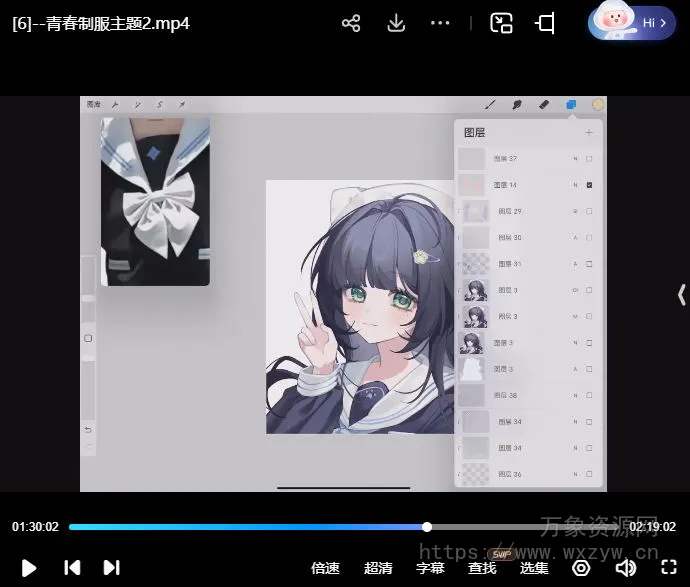Click the share icon in the header
Screen dimensions: 690x587
tap(351, 23)
